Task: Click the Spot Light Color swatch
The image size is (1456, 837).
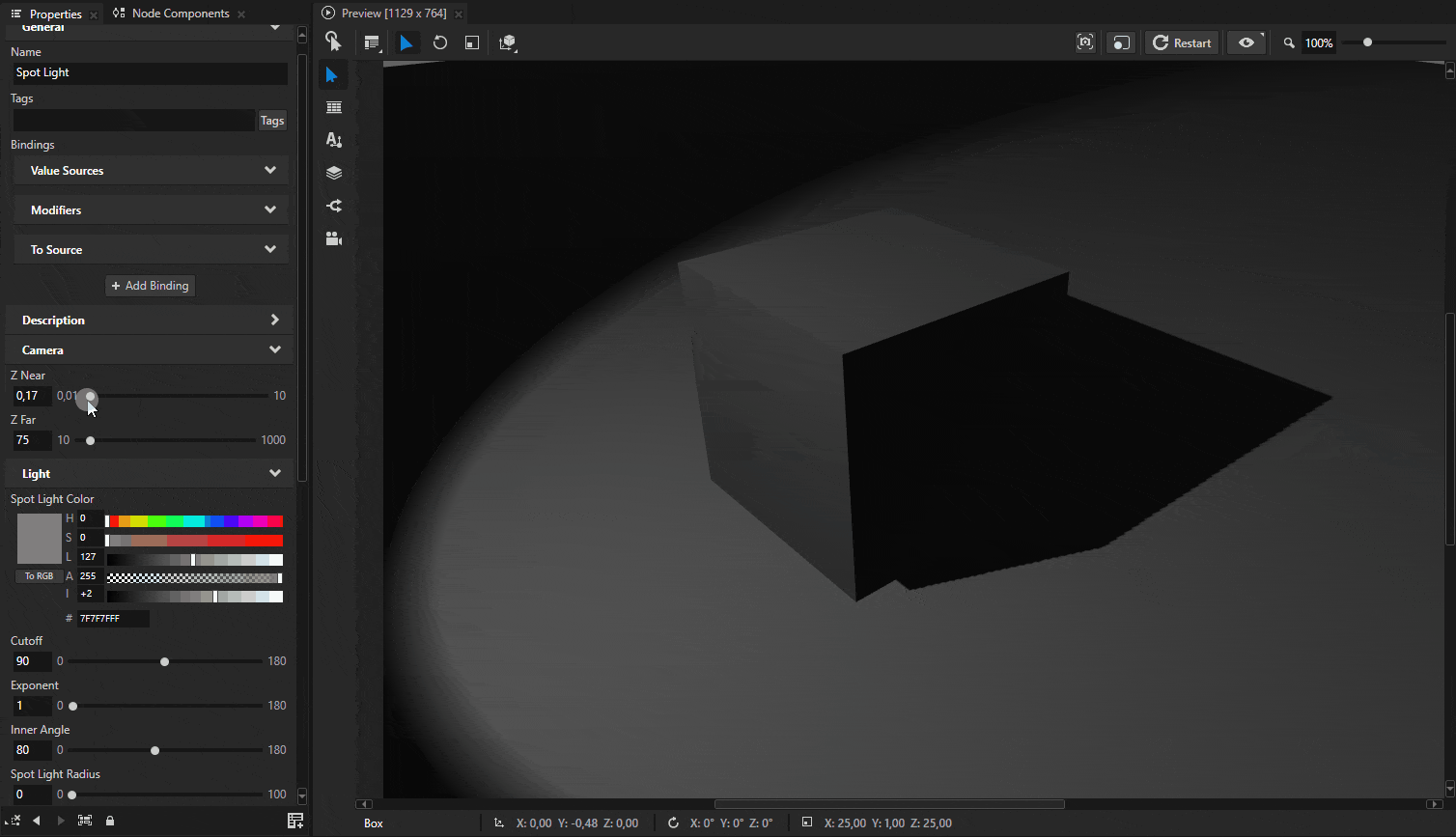Action: pyautogui.click(x=39, y=538)
